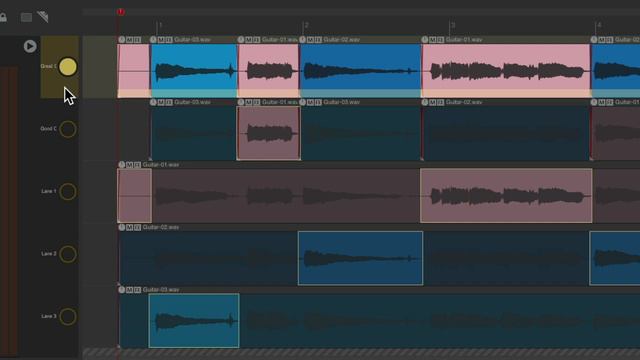The height and width of the screenshot is (360, 640).
Task: Open FX on Lane 2 Guitar-02.wav clip
Action: (x=137, y=227)
